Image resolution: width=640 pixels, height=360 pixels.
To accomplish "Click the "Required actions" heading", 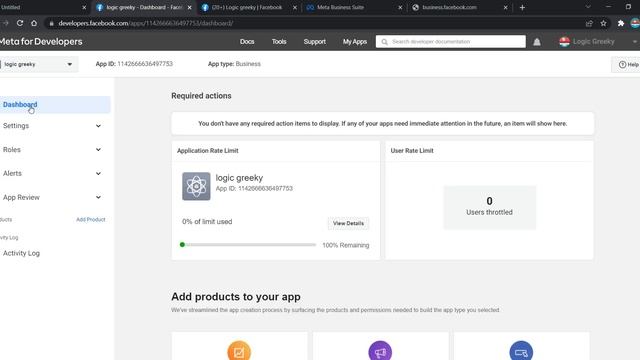I will pos(201,96).
